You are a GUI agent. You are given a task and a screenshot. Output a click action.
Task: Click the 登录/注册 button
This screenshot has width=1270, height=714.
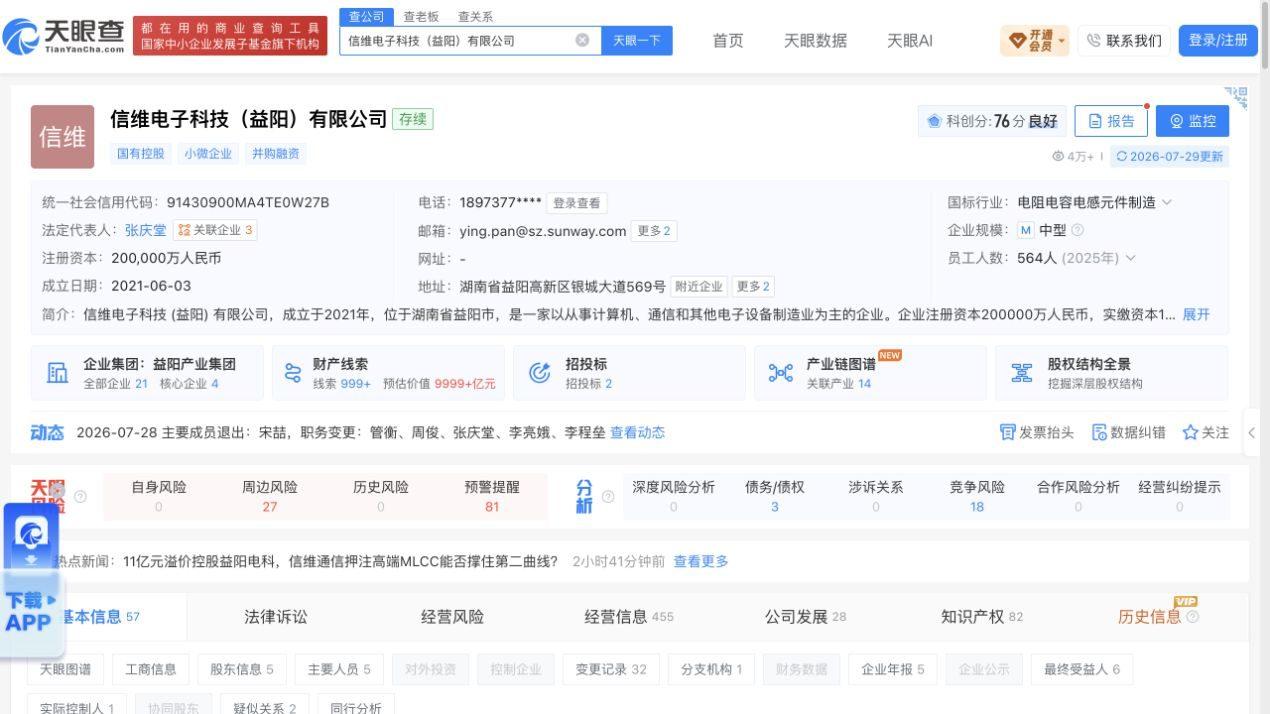(x=1218, y=40)
